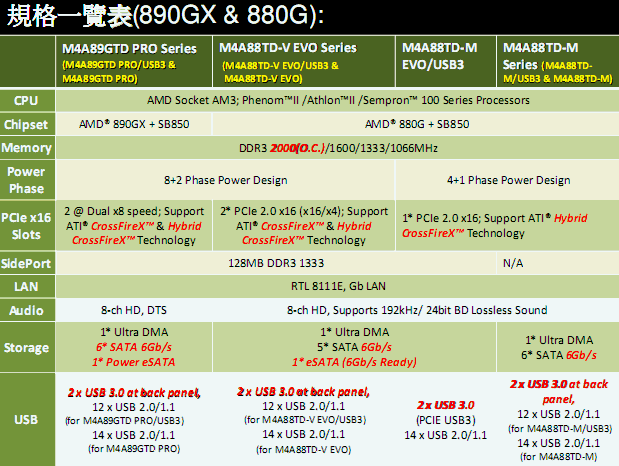Select the 'PCIe x16 Slots' row label
This screenshot has width=619, height=466.
coord(27,226)
